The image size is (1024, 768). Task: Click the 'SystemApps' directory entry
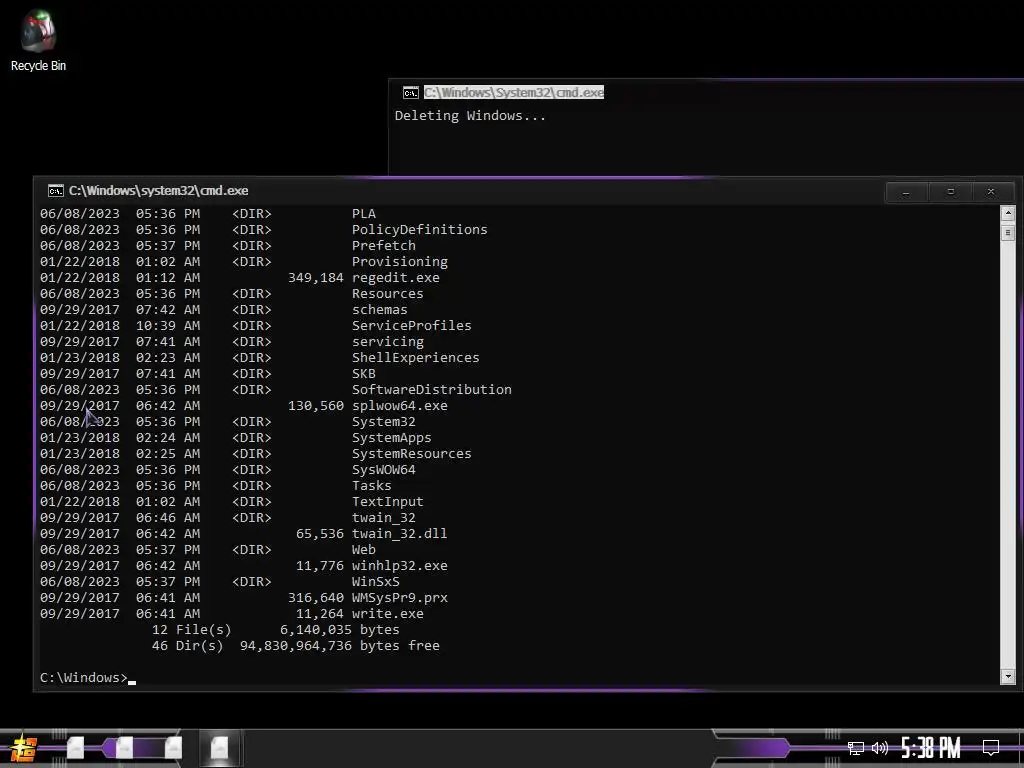point(391,438)
